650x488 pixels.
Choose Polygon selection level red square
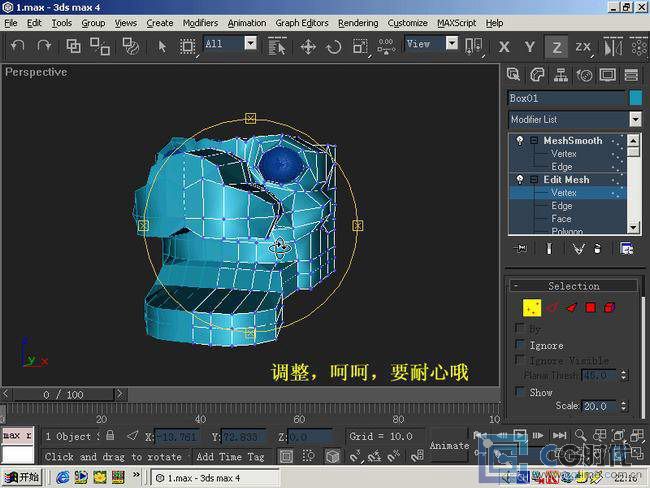tap(590, 308)
